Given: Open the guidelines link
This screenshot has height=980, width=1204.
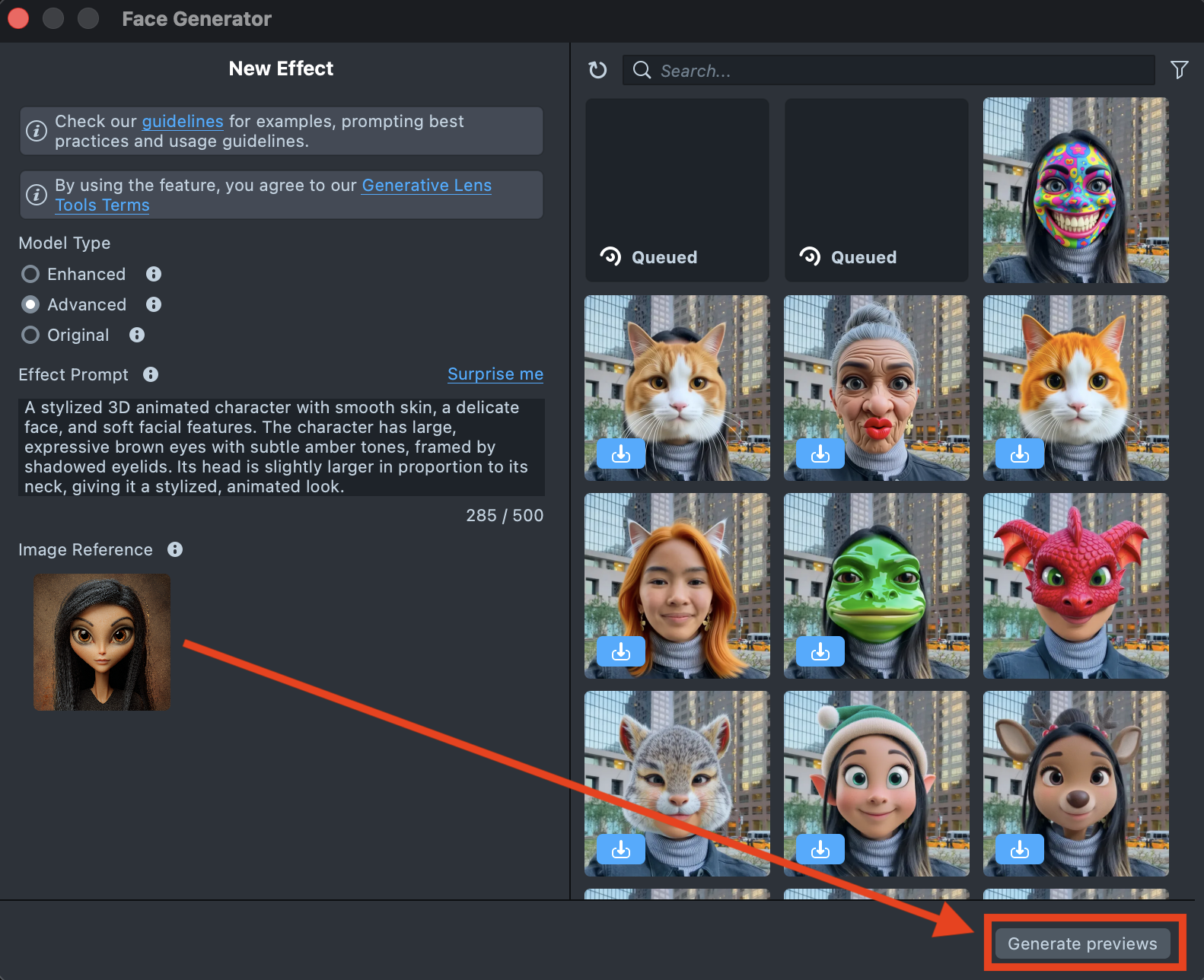Looking at the screenshot, I should [x=183, y=122].
